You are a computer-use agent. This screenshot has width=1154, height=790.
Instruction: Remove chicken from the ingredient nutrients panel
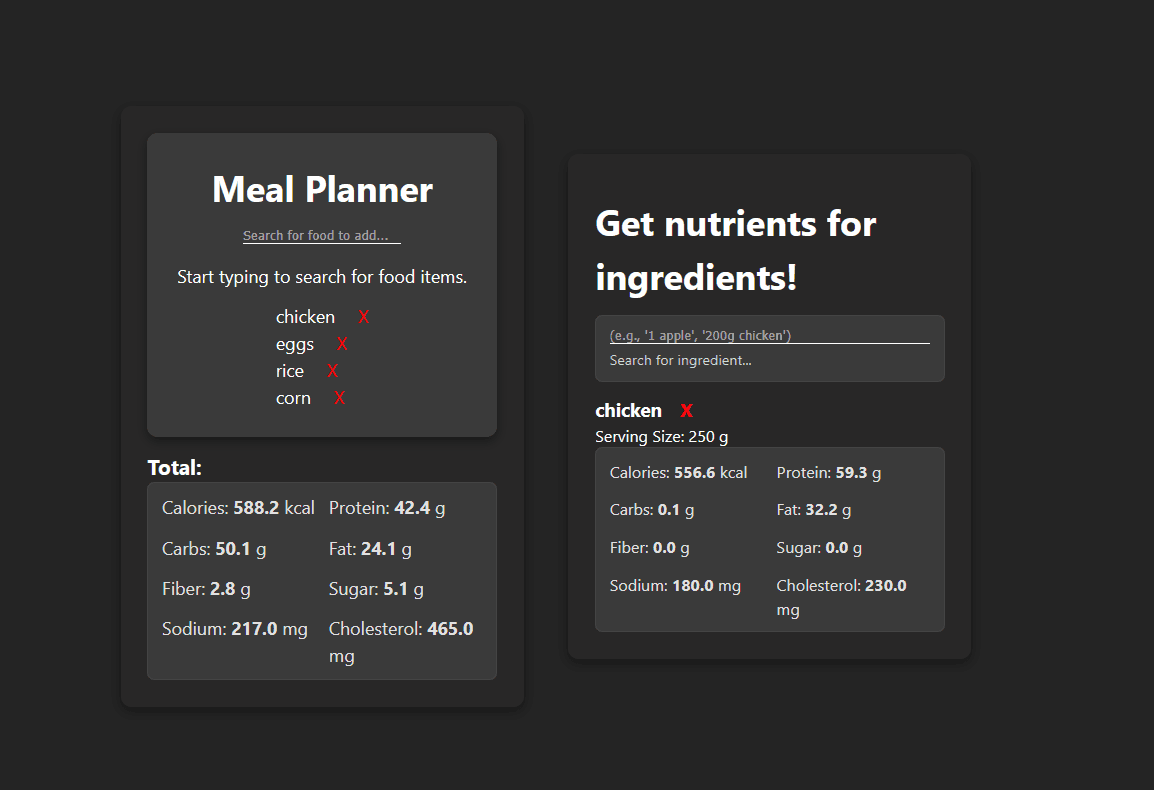pyautogui.click(x=687, y=411)
